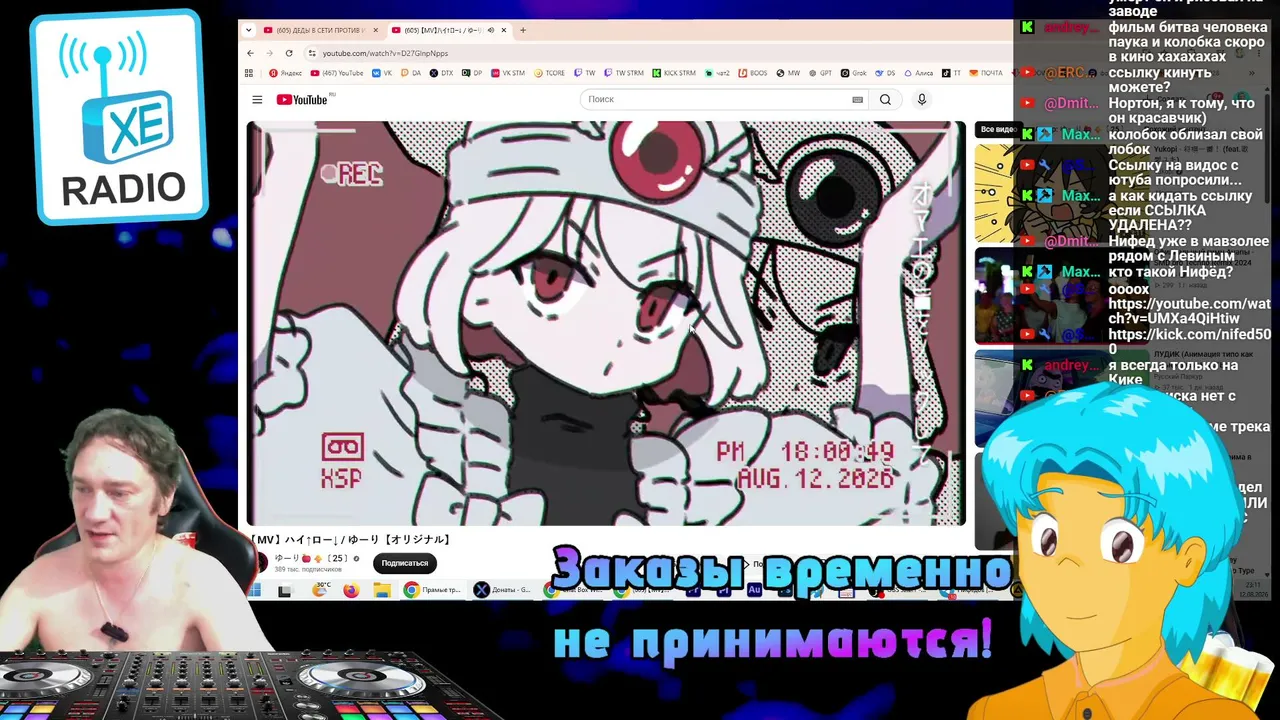
Task: Open the TT TikTok bookmark
Action: [951, 73]
